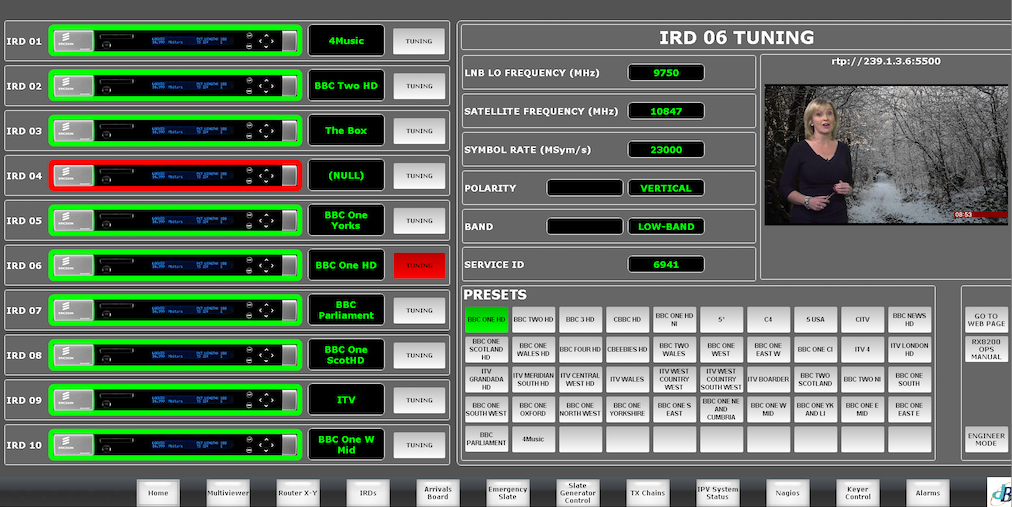Open the RX8200 OPS MANUAL
This screenshot has height=507, width=1012.
(x=986, y=349)
